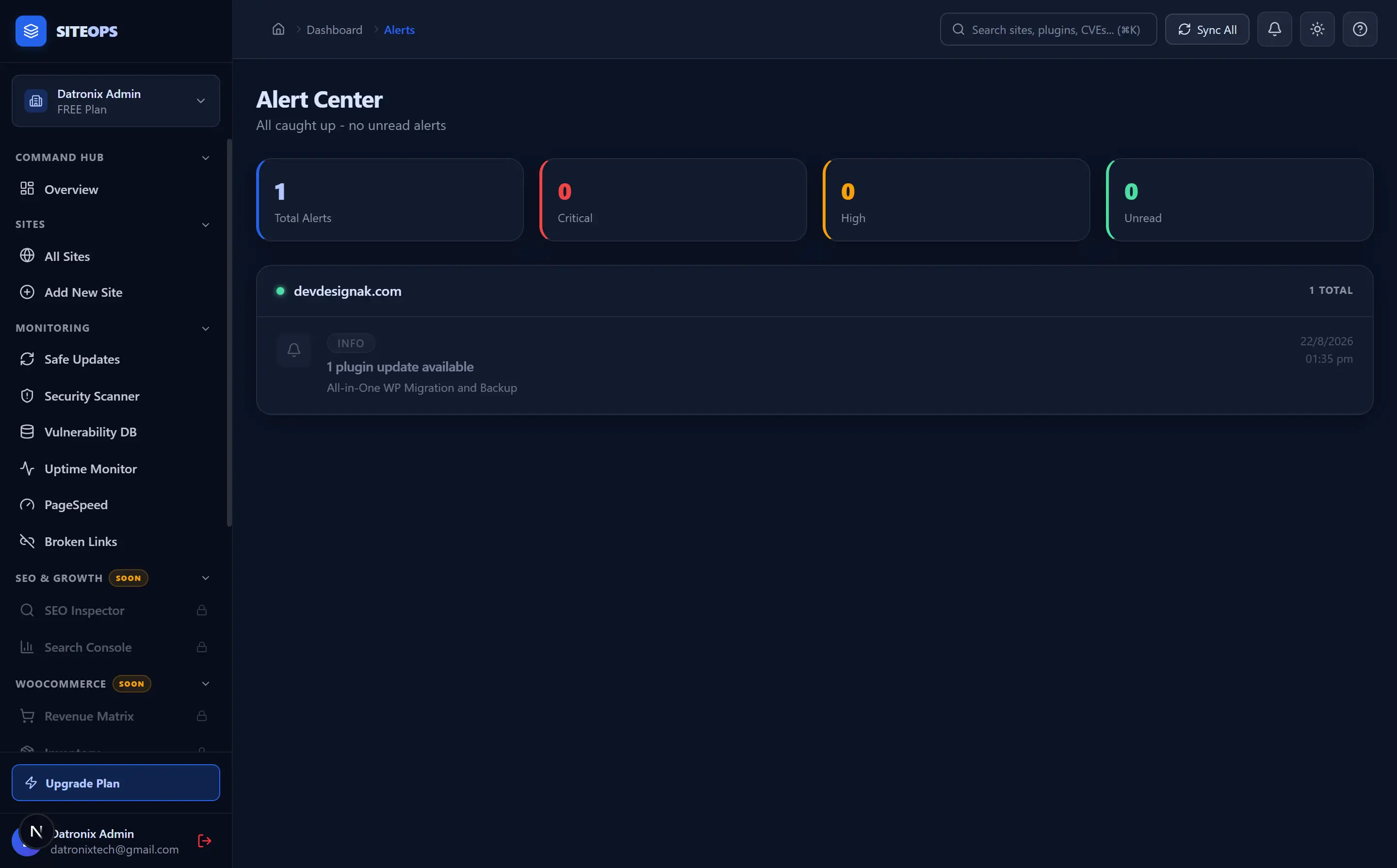1397x868 pixels.
Task: Collapse the Command Hub section
Action: [206, 158]
